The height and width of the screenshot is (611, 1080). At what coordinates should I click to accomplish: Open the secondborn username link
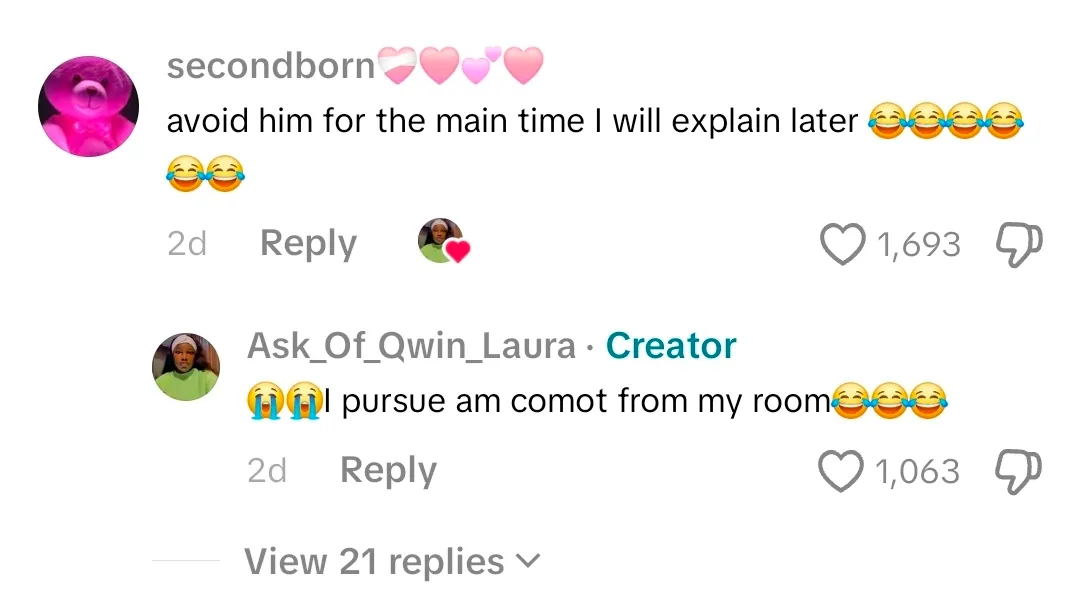(270, 66)
